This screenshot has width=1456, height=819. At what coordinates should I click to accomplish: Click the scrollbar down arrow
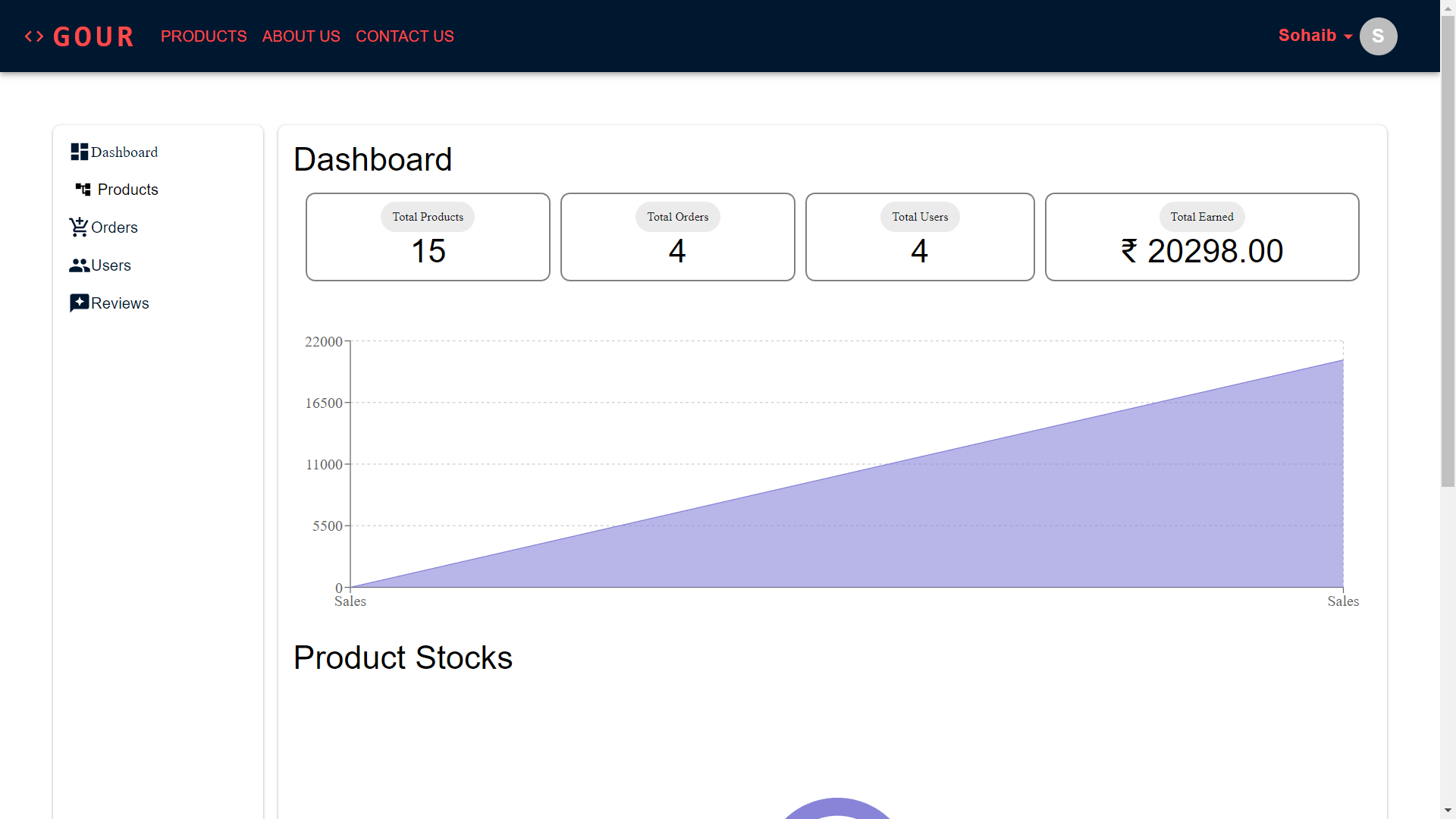point(1448,810)
